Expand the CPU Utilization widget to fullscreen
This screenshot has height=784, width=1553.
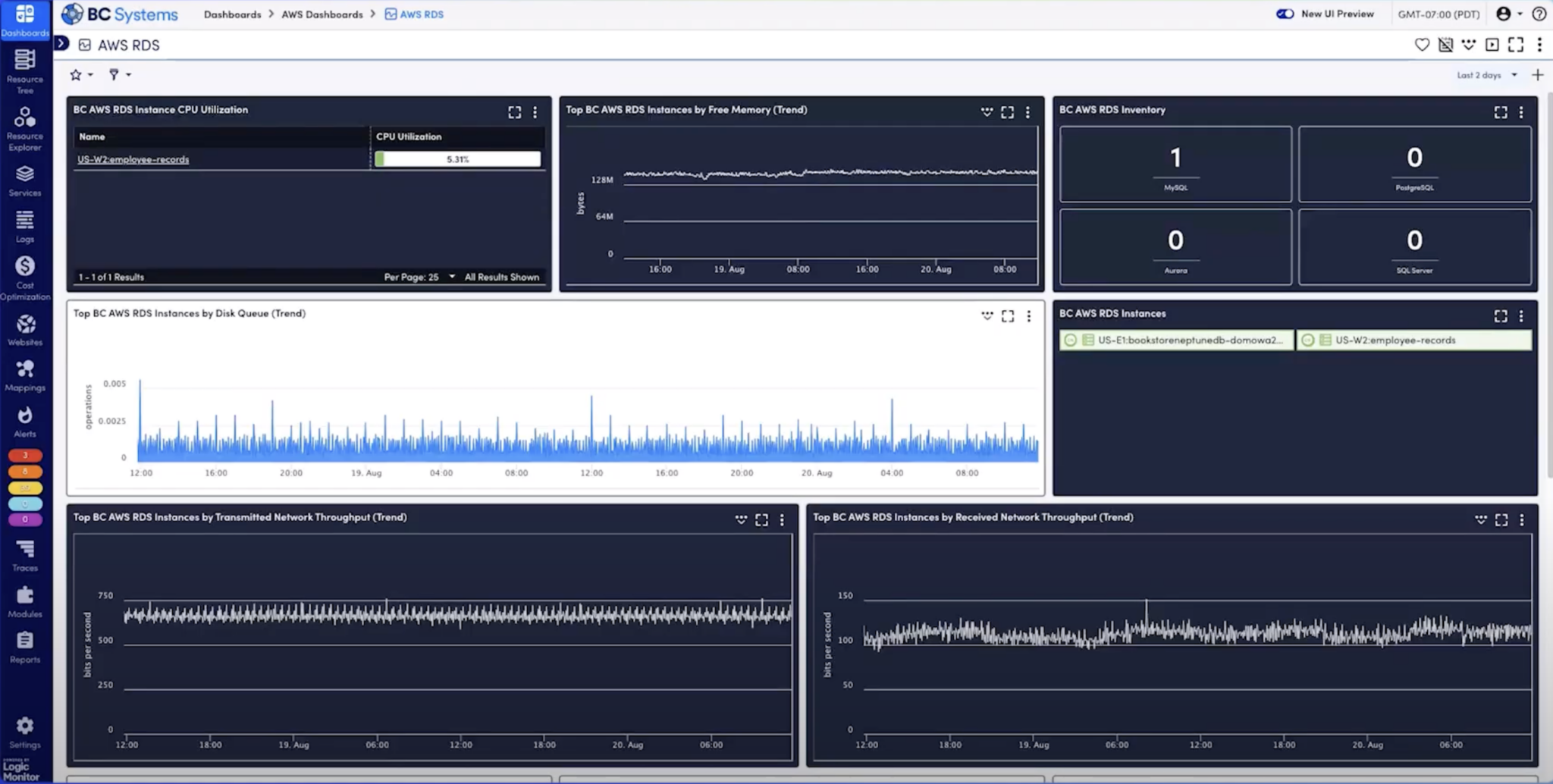[514, 112]
